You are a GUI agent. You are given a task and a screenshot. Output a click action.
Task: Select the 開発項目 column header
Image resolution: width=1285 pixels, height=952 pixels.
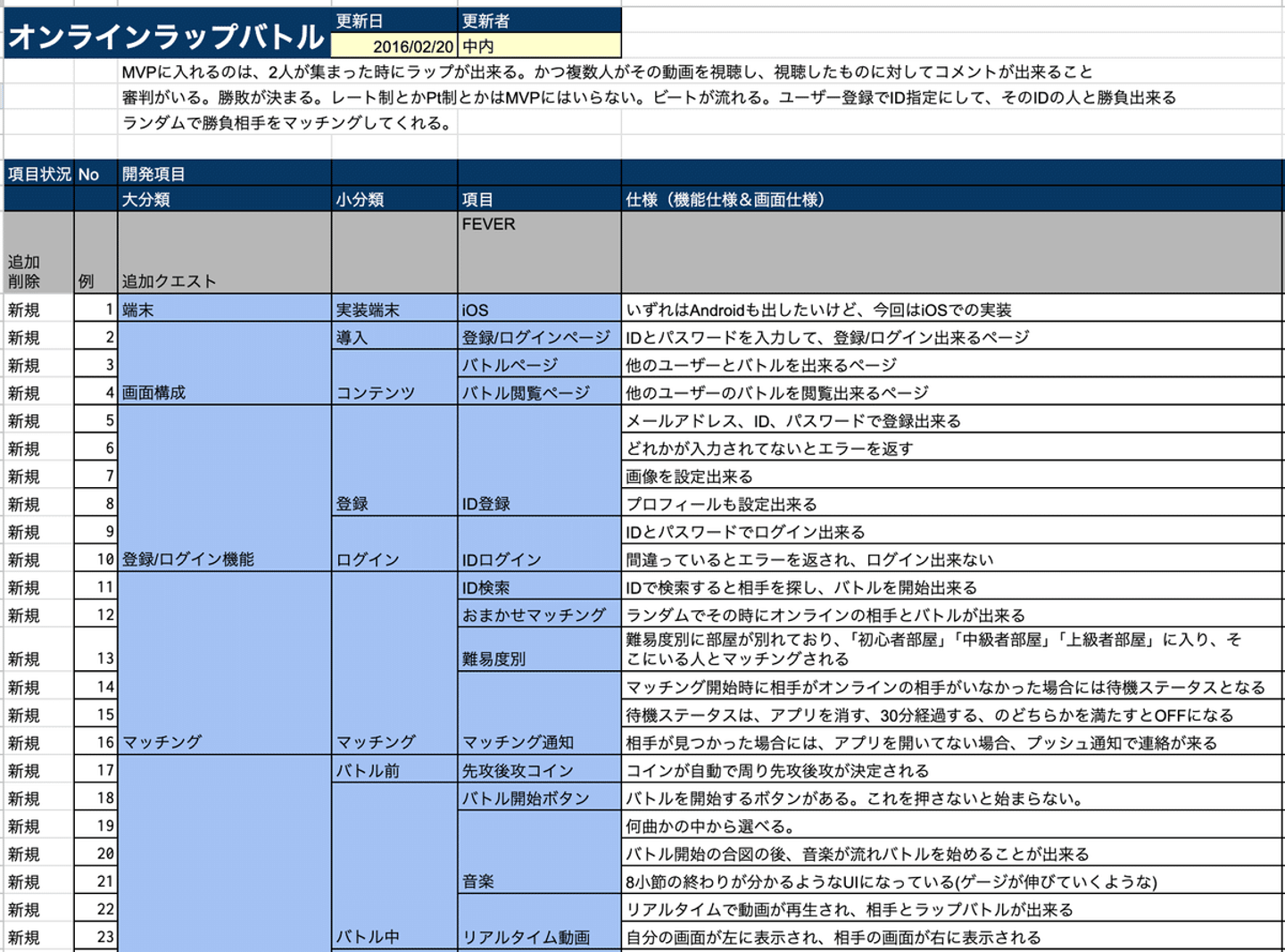224,174
